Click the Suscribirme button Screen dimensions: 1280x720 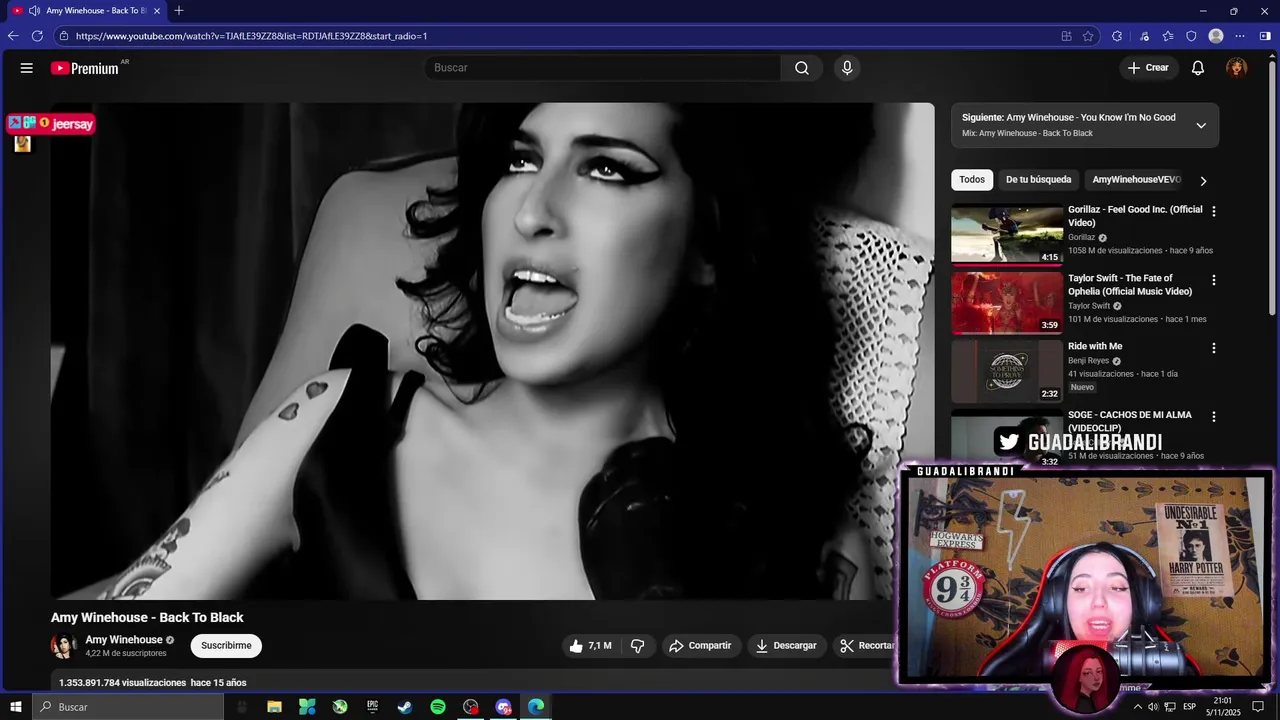tap(226, 646)
